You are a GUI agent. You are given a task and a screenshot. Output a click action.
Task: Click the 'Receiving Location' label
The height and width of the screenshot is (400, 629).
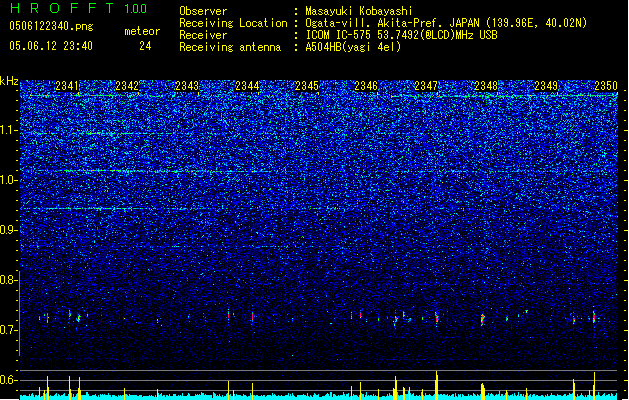tap(233, 23)
